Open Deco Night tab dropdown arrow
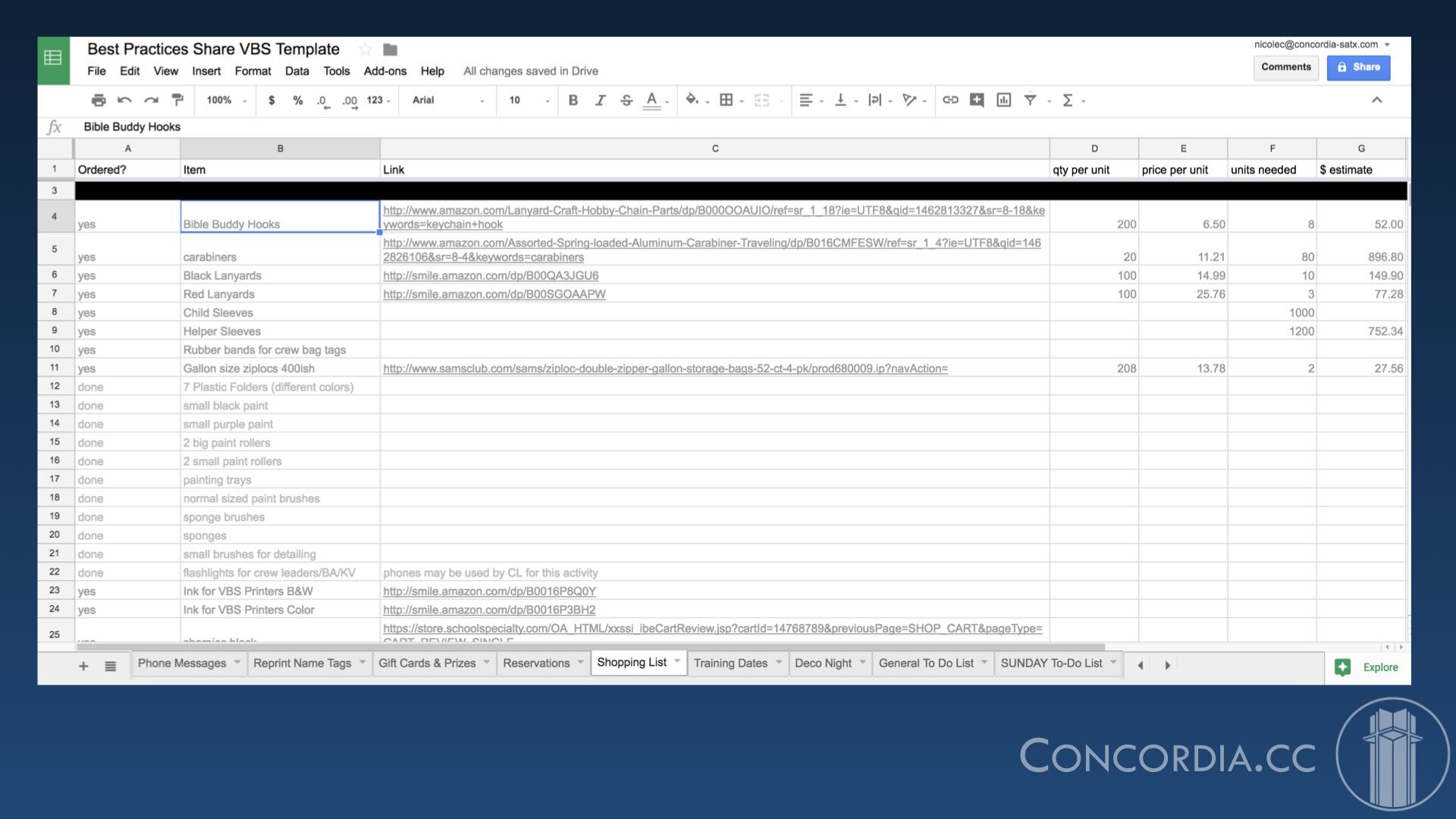Screen dimensions: 1456x819 pos(862,662)
